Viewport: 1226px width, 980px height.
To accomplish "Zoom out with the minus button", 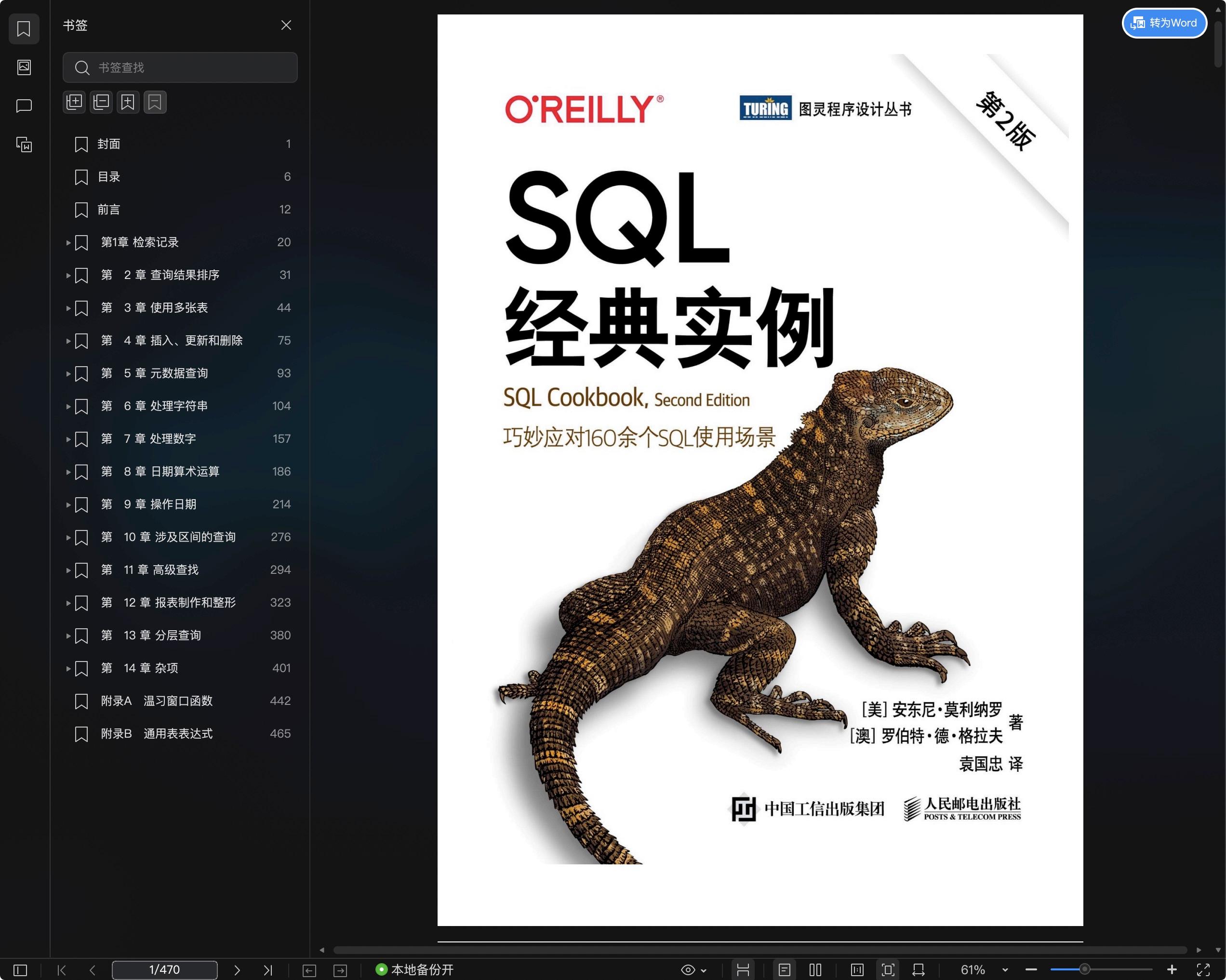I will click(1031, 970).
